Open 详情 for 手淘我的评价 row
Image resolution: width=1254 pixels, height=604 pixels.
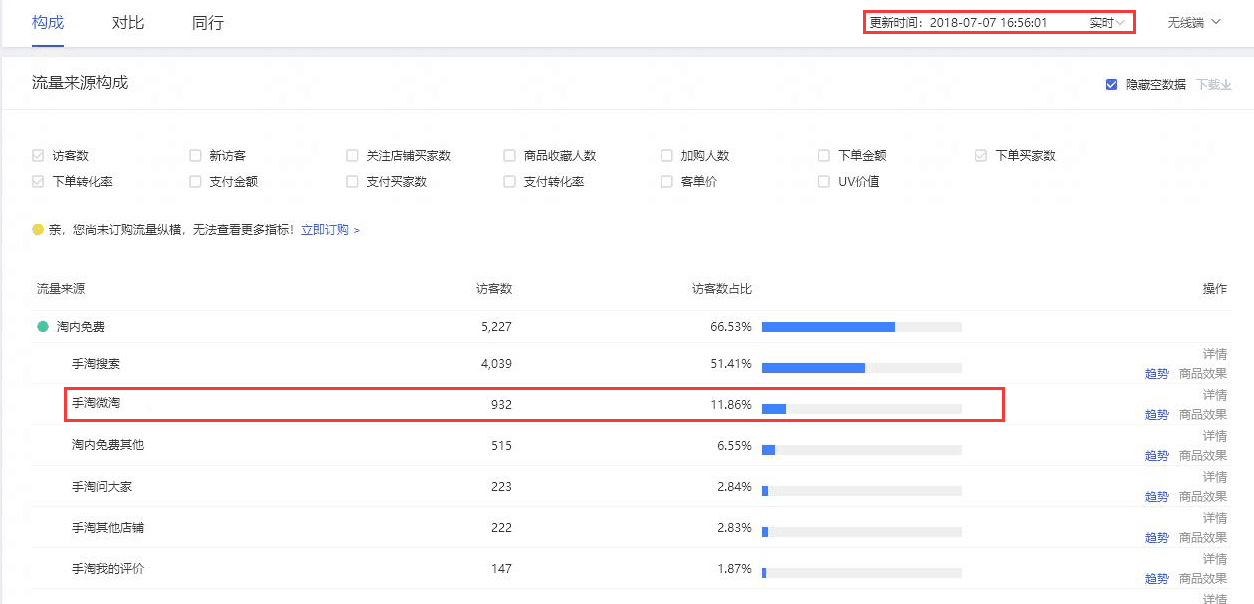pyautogui.click(x=1215, y=559)
